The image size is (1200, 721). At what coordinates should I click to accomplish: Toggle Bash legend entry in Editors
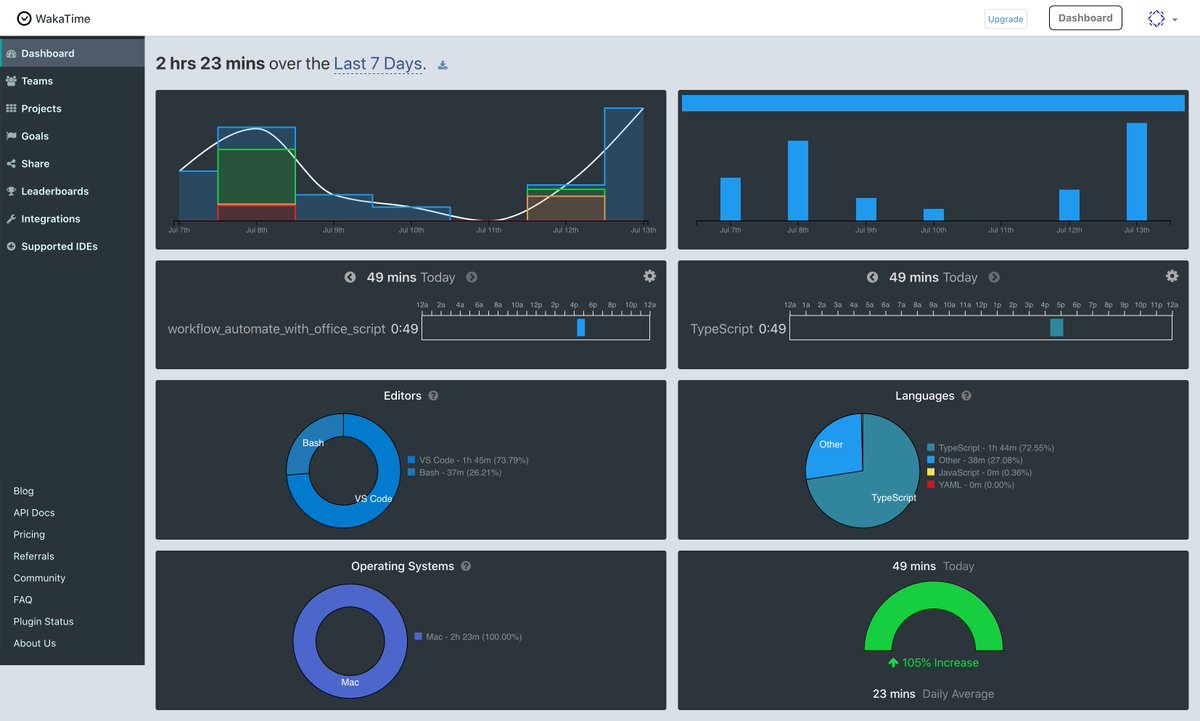455,472
